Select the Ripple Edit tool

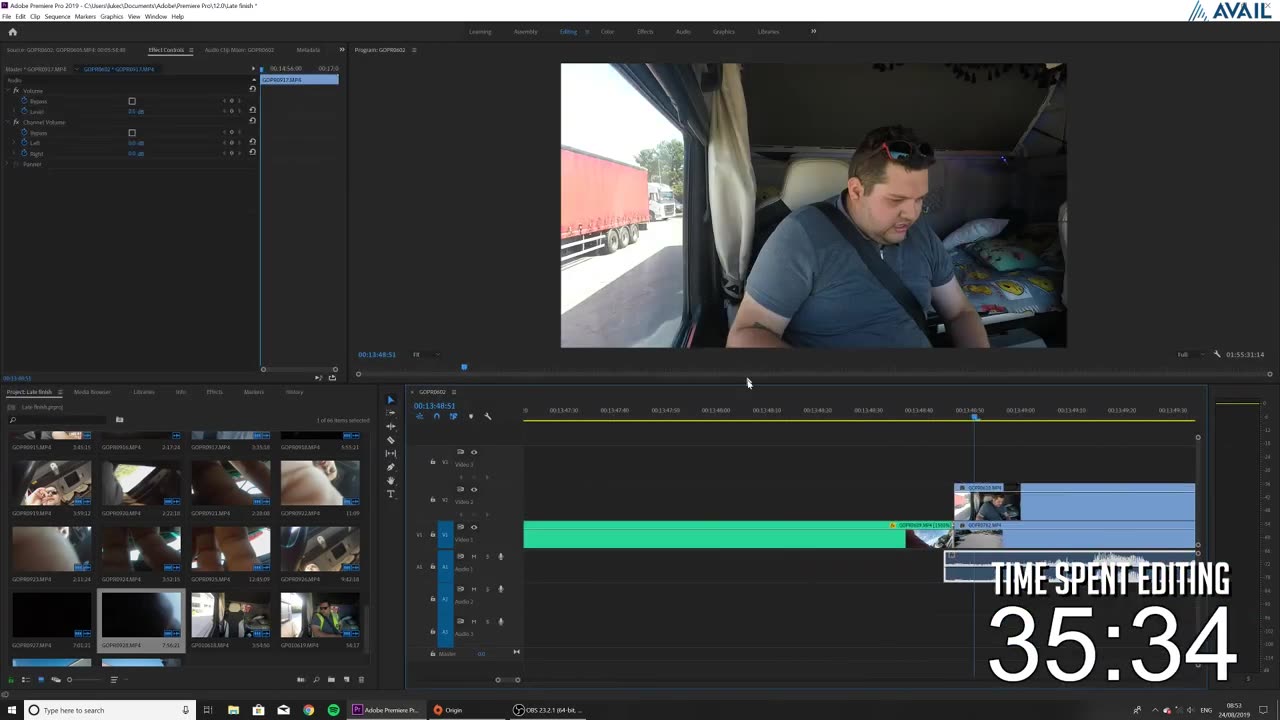[x=391, y=426]
